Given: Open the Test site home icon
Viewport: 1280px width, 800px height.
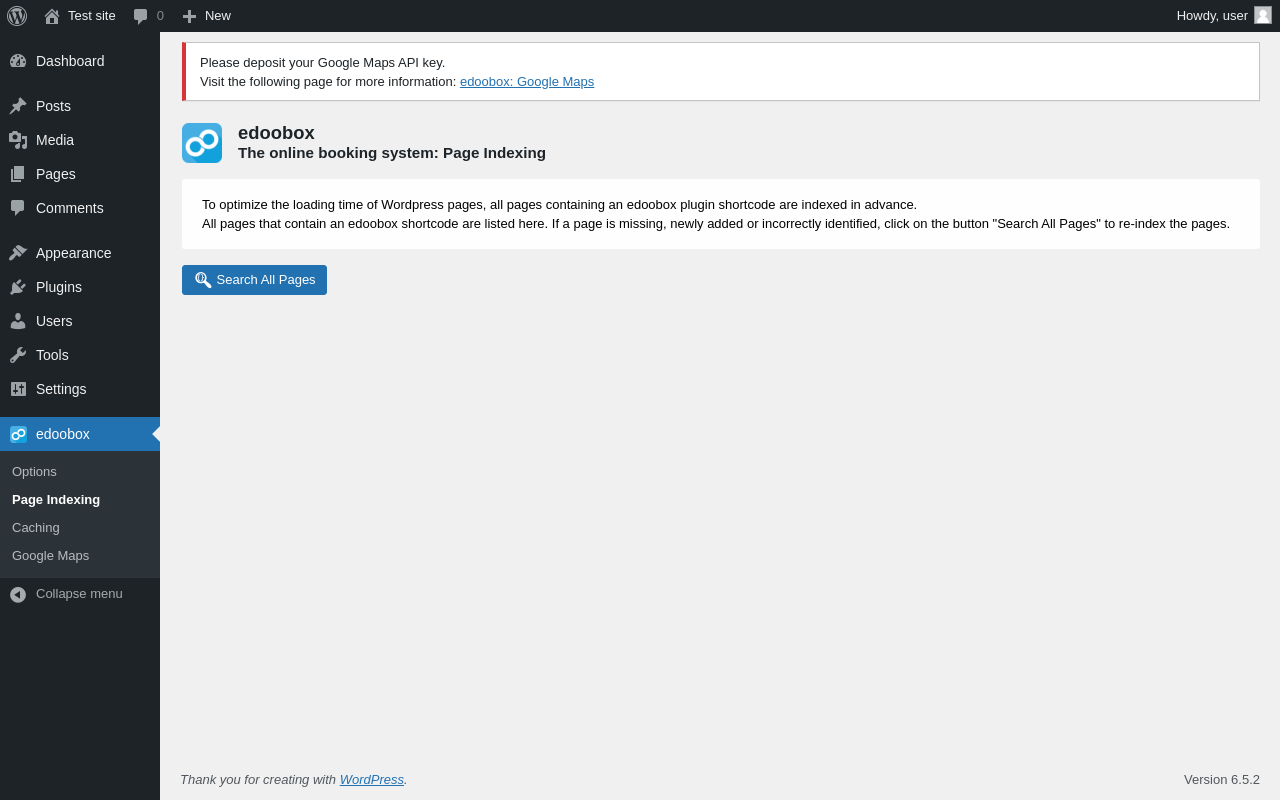Looking at the screenshot, I should (52, 16).
